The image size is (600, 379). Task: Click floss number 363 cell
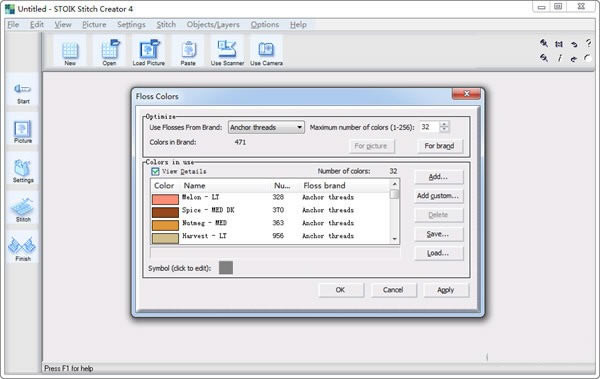(x=278, y=223)
